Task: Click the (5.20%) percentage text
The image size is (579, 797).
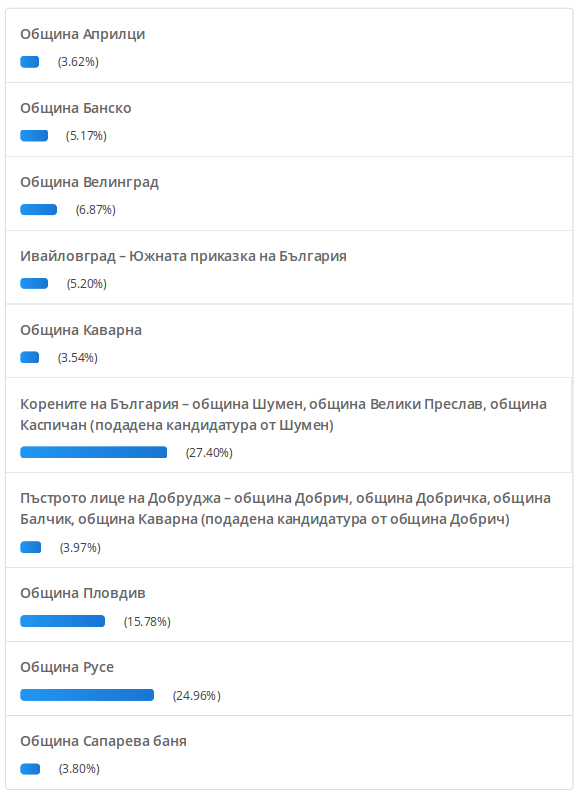Action: coord(87,284)
